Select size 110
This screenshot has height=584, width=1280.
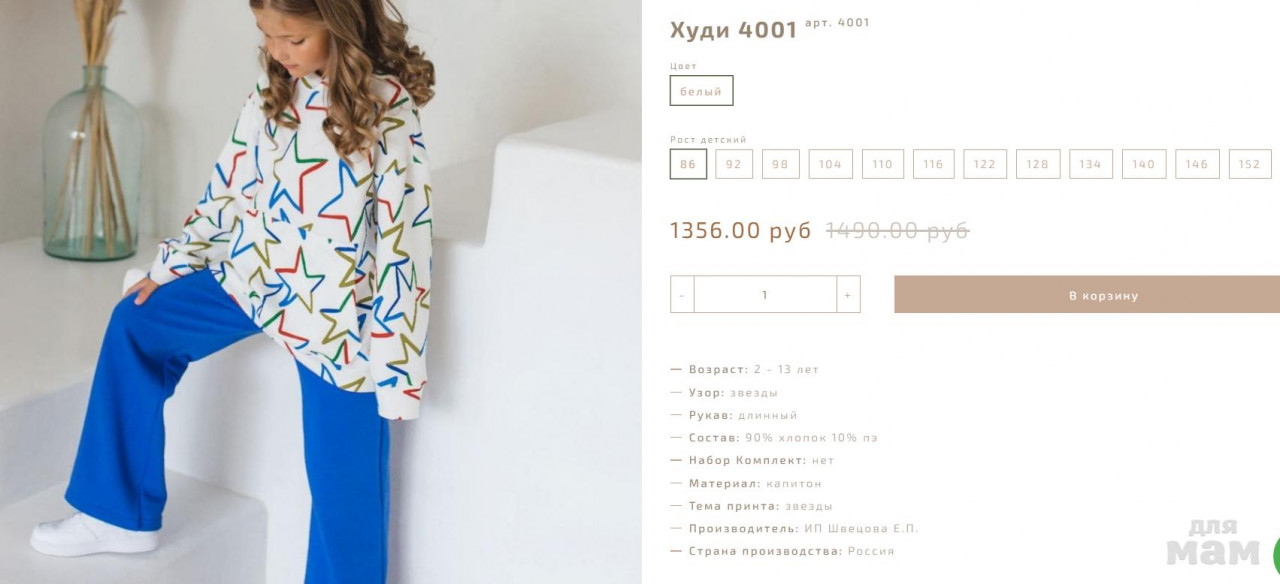tap(883, 164)
